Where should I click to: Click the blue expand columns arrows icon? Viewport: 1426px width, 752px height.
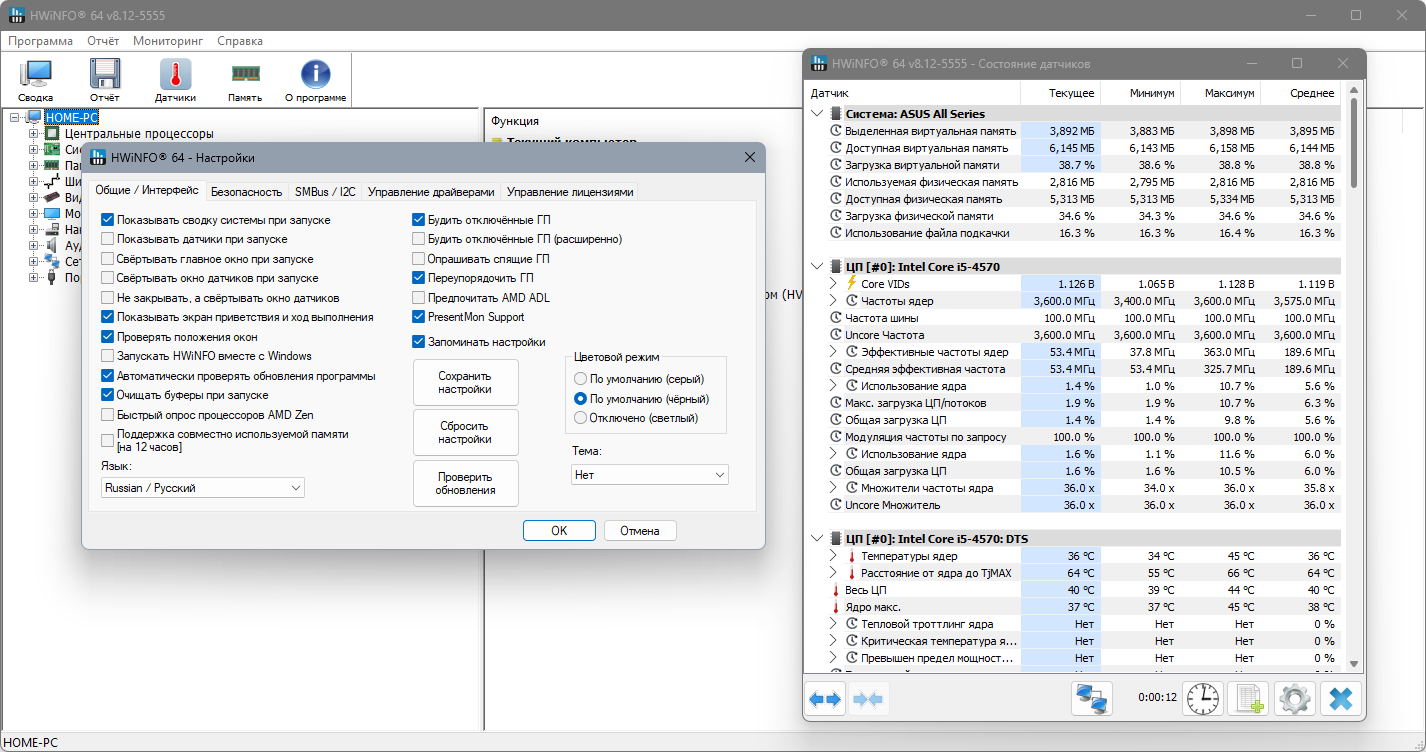pyautogui.click(x=825, y=698)
